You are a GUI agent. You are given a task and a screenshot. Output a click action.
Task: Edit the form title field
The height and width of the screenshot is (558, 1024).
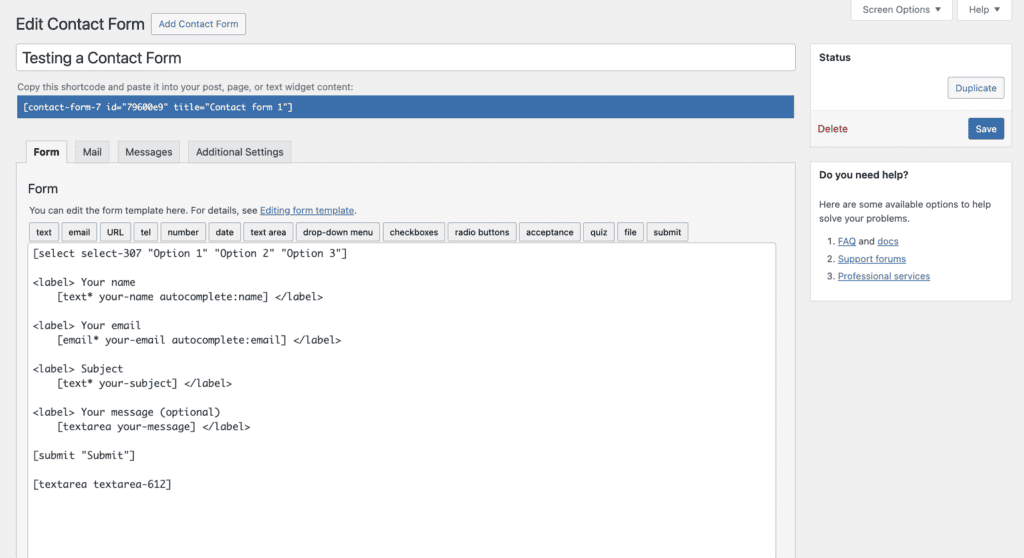click(x=406, y=57)
